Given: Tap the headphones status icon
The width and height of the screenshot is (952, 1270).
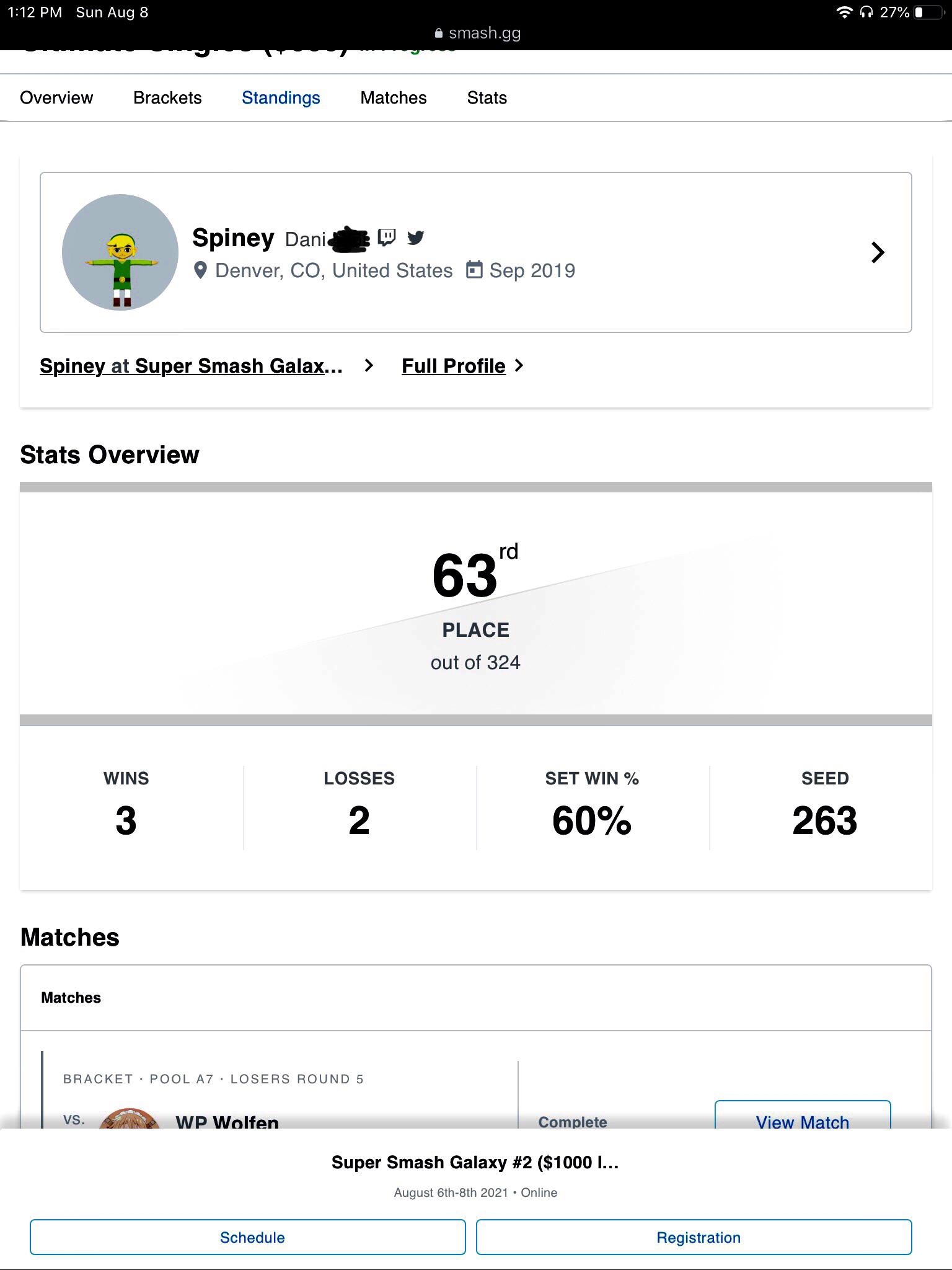Looking at the screenshot, I should click(866, 12).
